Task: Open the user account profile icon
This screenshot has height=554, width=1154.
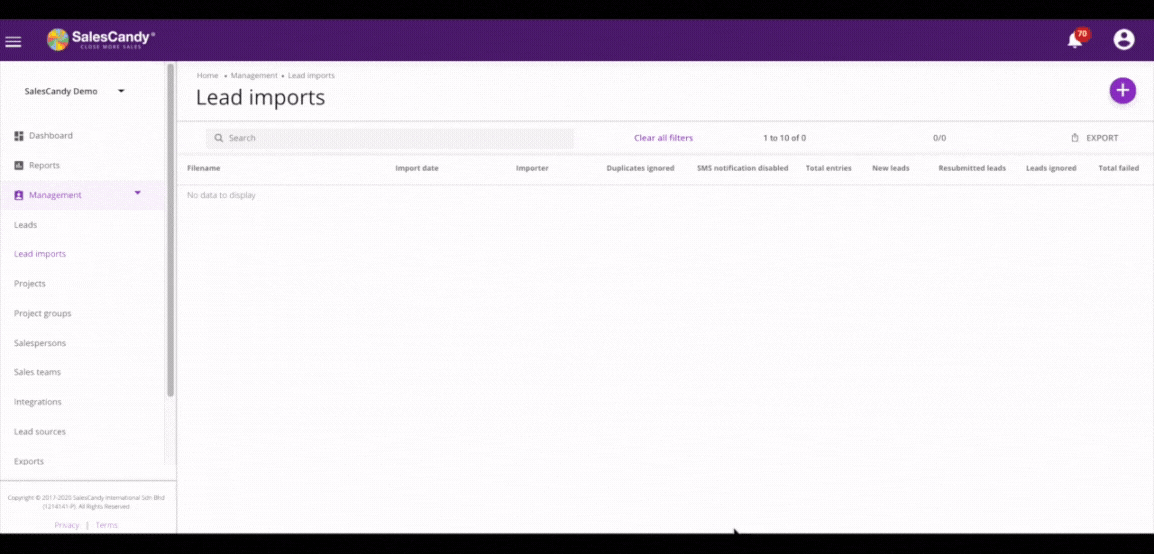Action: pyautogui.click(x=1124, y=39)
